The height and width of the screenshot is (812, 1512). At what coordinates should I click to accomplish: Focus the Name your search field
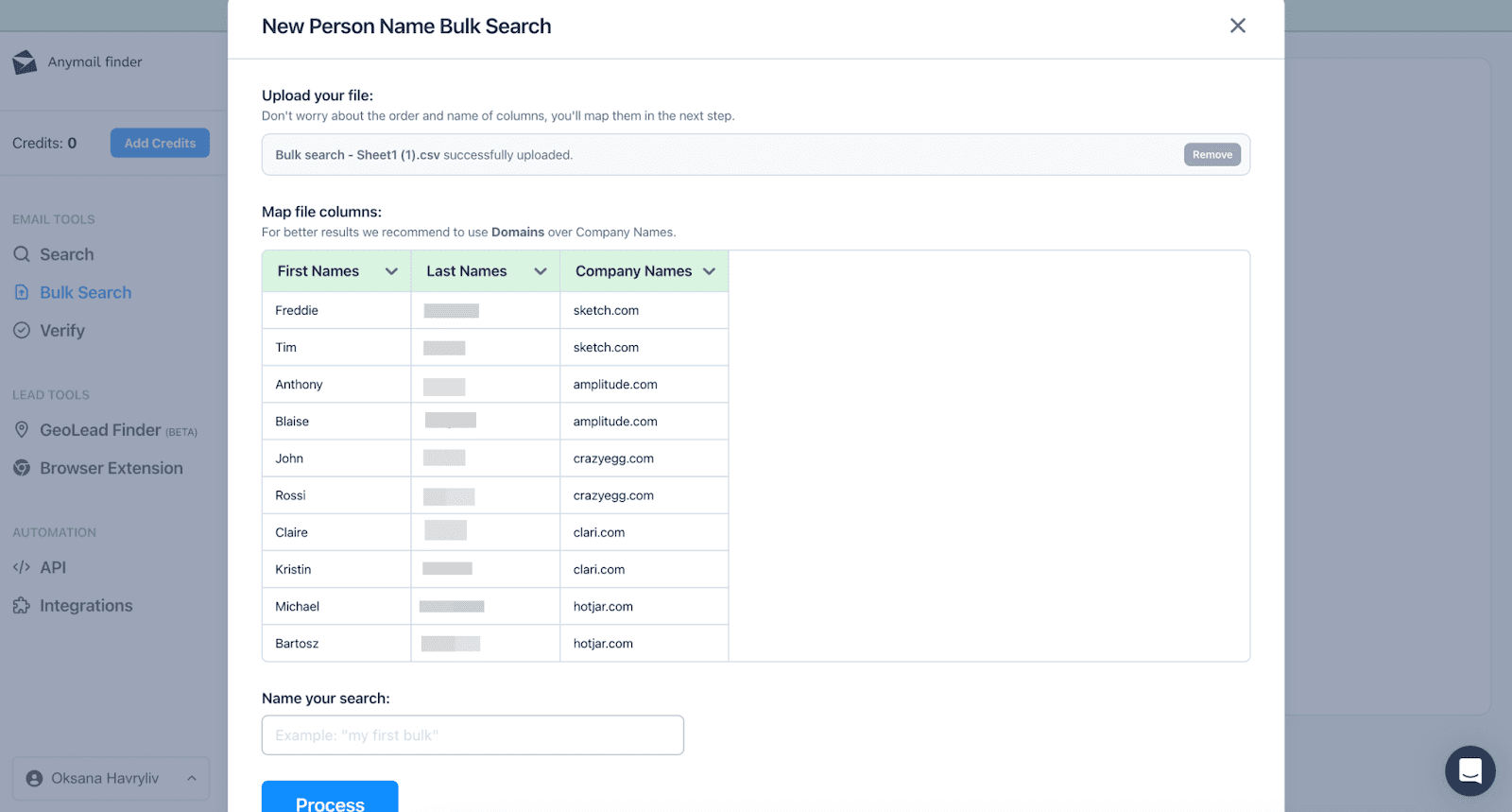[x=472, y=735]
